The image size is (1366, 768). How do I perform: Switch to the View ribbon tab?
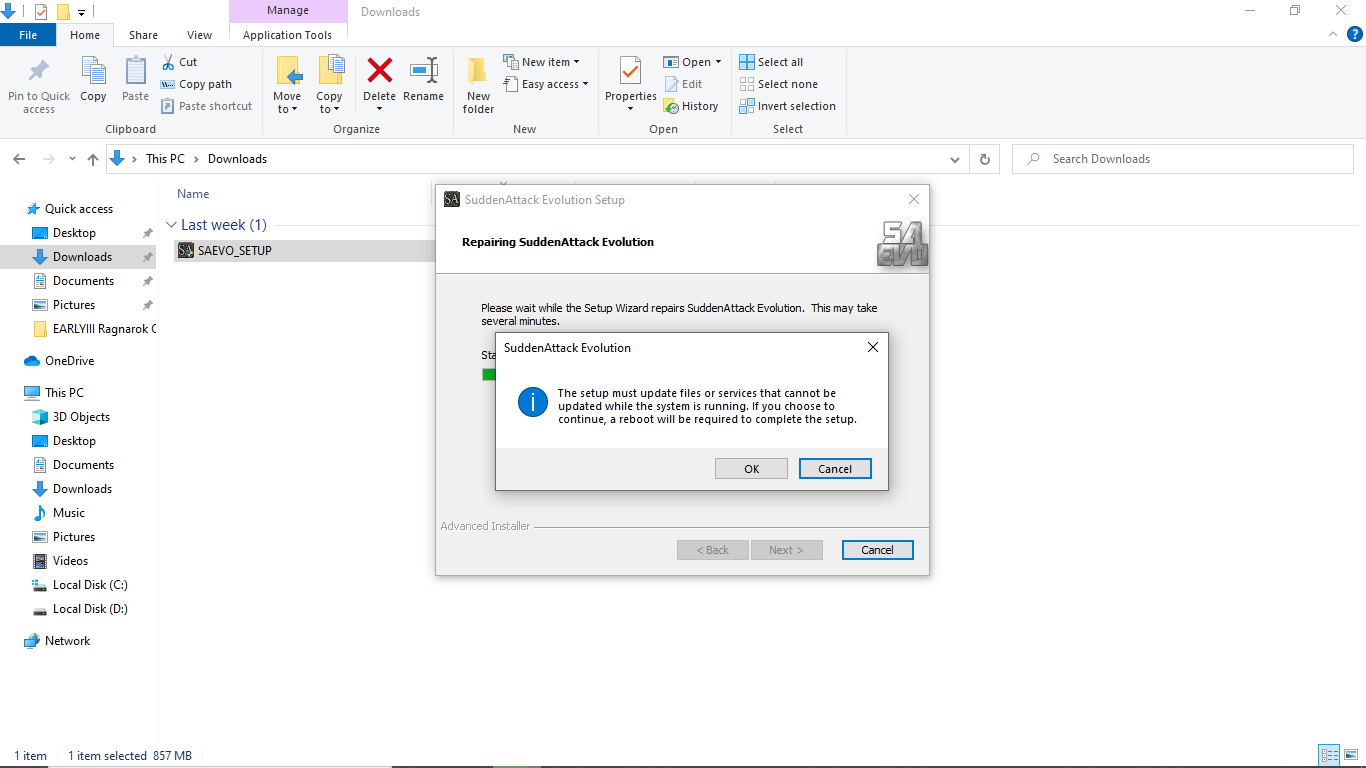(x=200, y=35)
